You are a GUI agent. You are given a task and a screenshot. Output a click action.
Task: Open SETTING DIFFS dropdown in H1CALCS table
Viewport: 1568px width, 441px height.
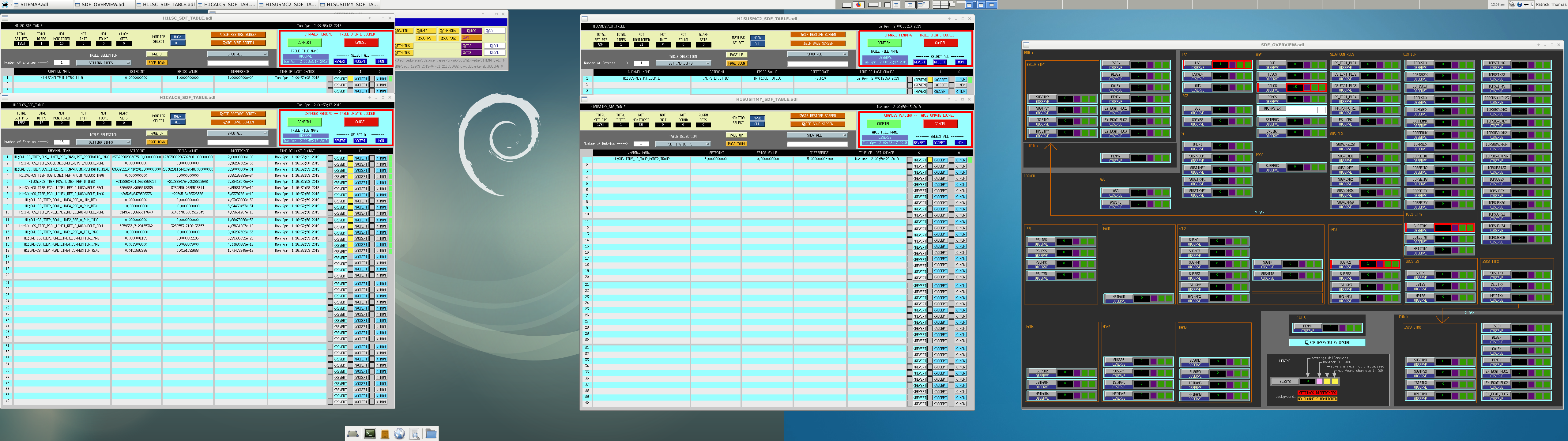(103, 142)
